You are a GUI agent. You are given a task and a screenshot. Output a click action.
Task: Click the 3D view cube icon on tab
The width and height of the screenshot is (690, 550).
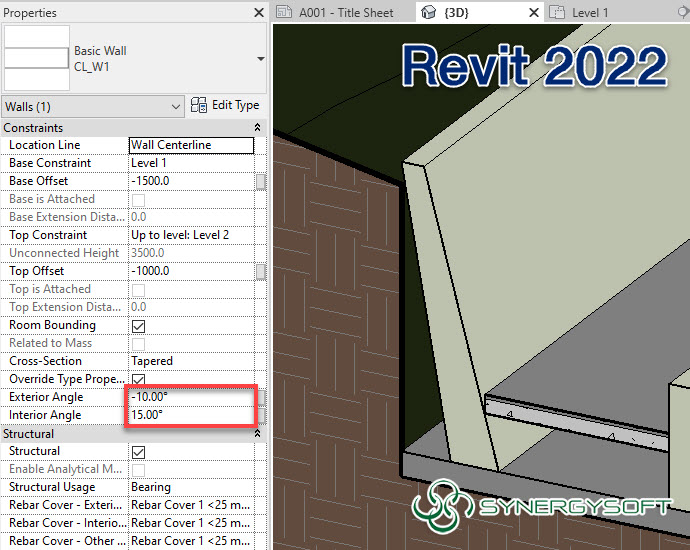tap(429, 13)
